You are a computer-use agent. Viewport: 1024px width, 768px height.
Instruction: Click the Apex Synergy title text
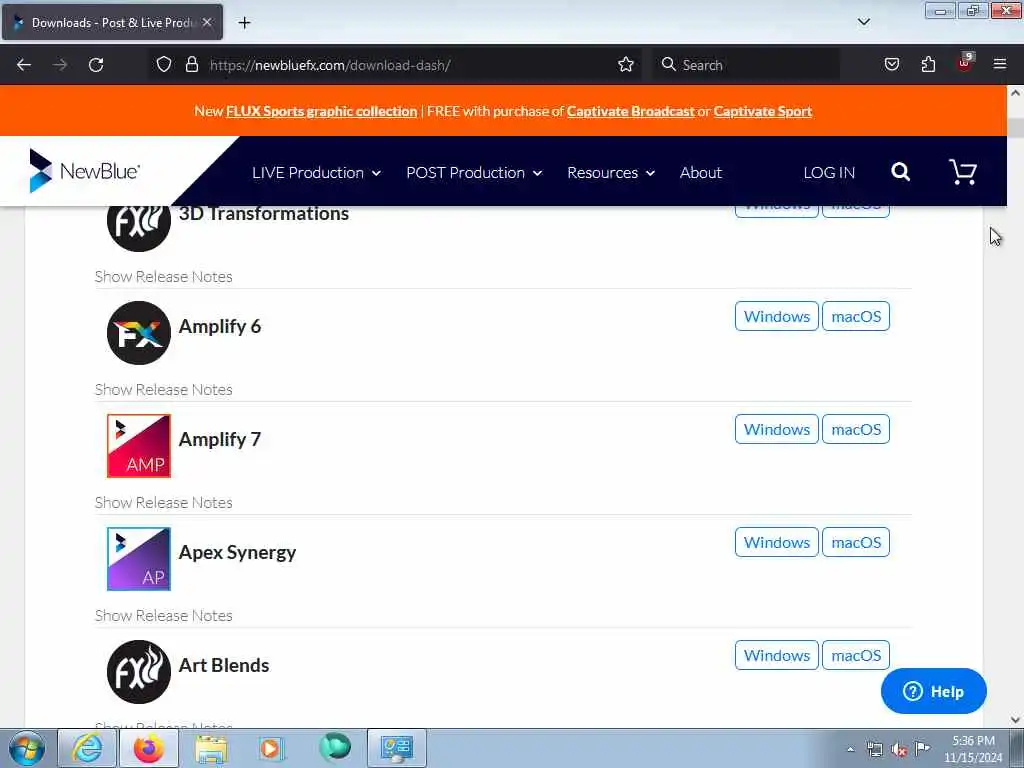(x=237, y=552)
